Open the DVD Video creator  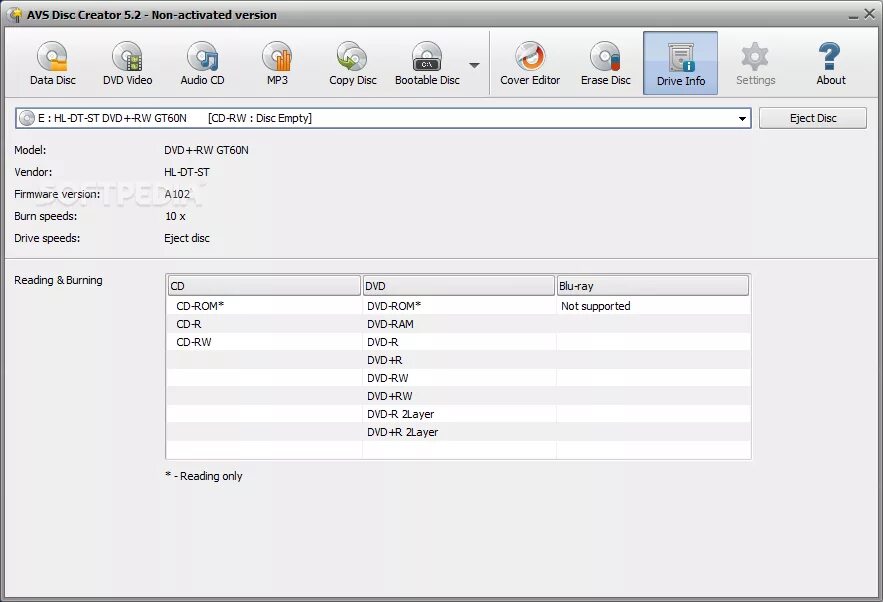[127, 62]
